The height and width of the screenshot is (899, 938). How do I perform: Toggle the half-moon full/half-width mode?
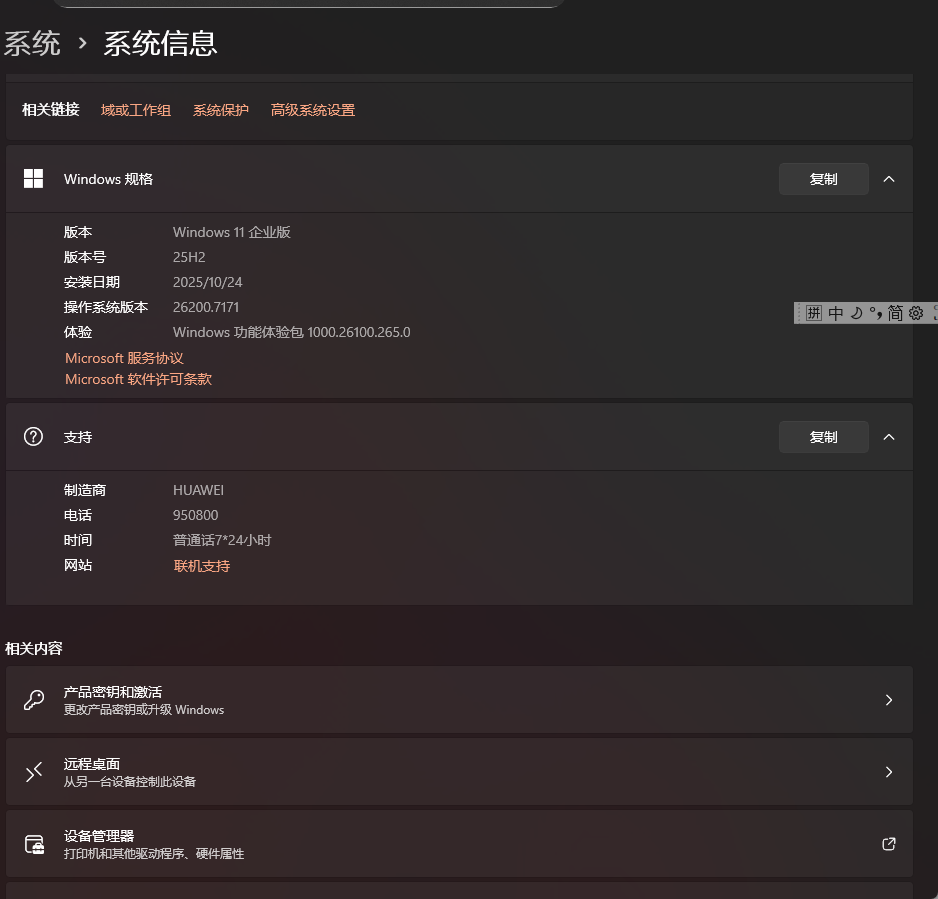click(x=857, y=313)
